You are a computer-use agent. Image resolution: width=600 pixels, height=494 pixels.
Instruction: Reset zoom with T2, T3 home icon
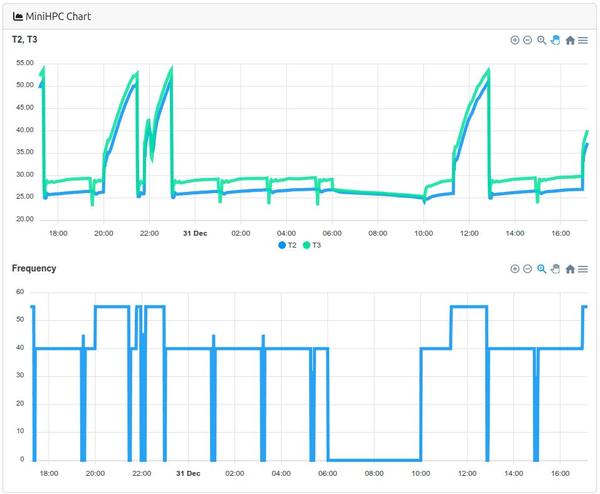(x=569, y=40)
